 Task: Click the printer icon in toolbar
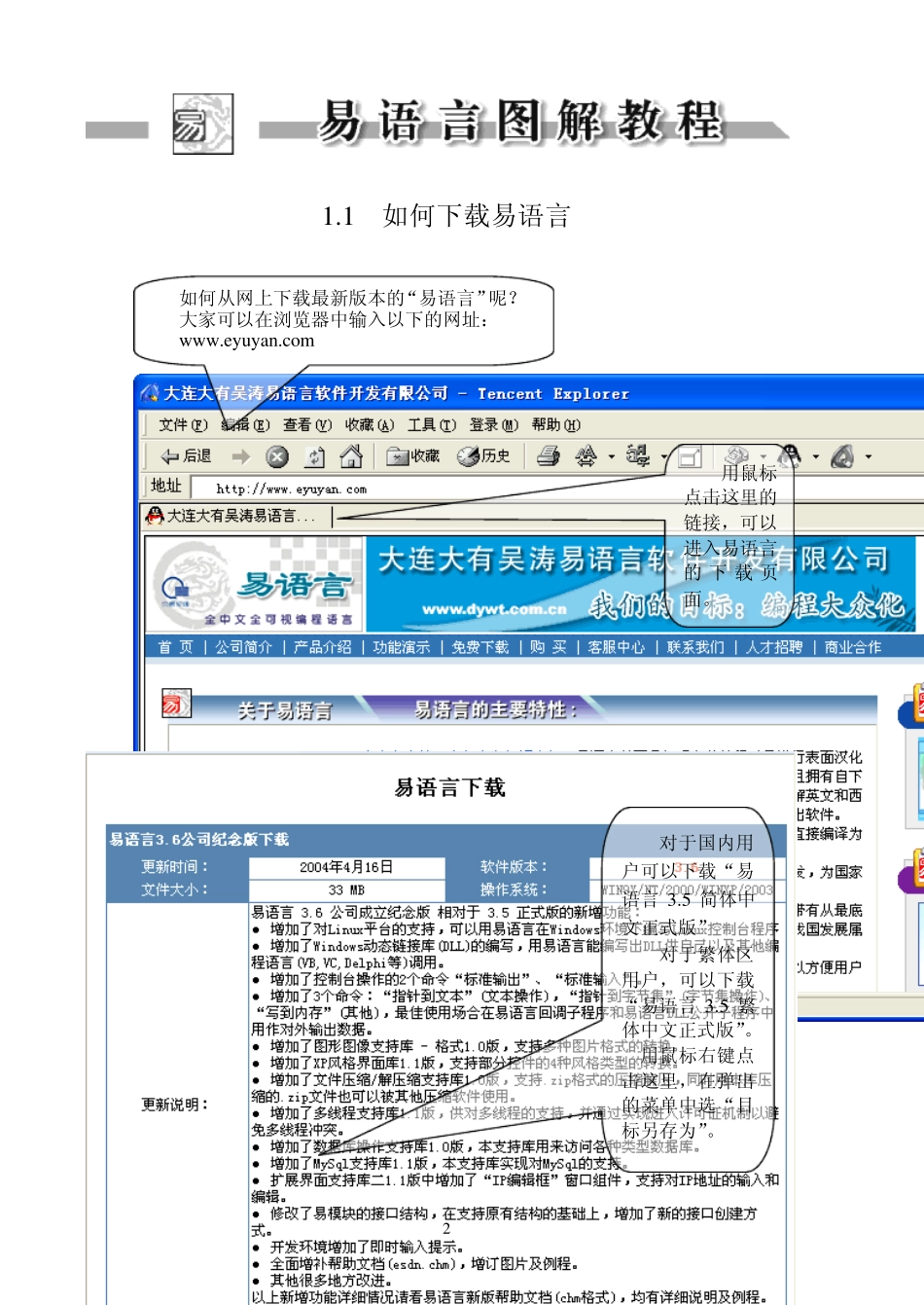549,455
